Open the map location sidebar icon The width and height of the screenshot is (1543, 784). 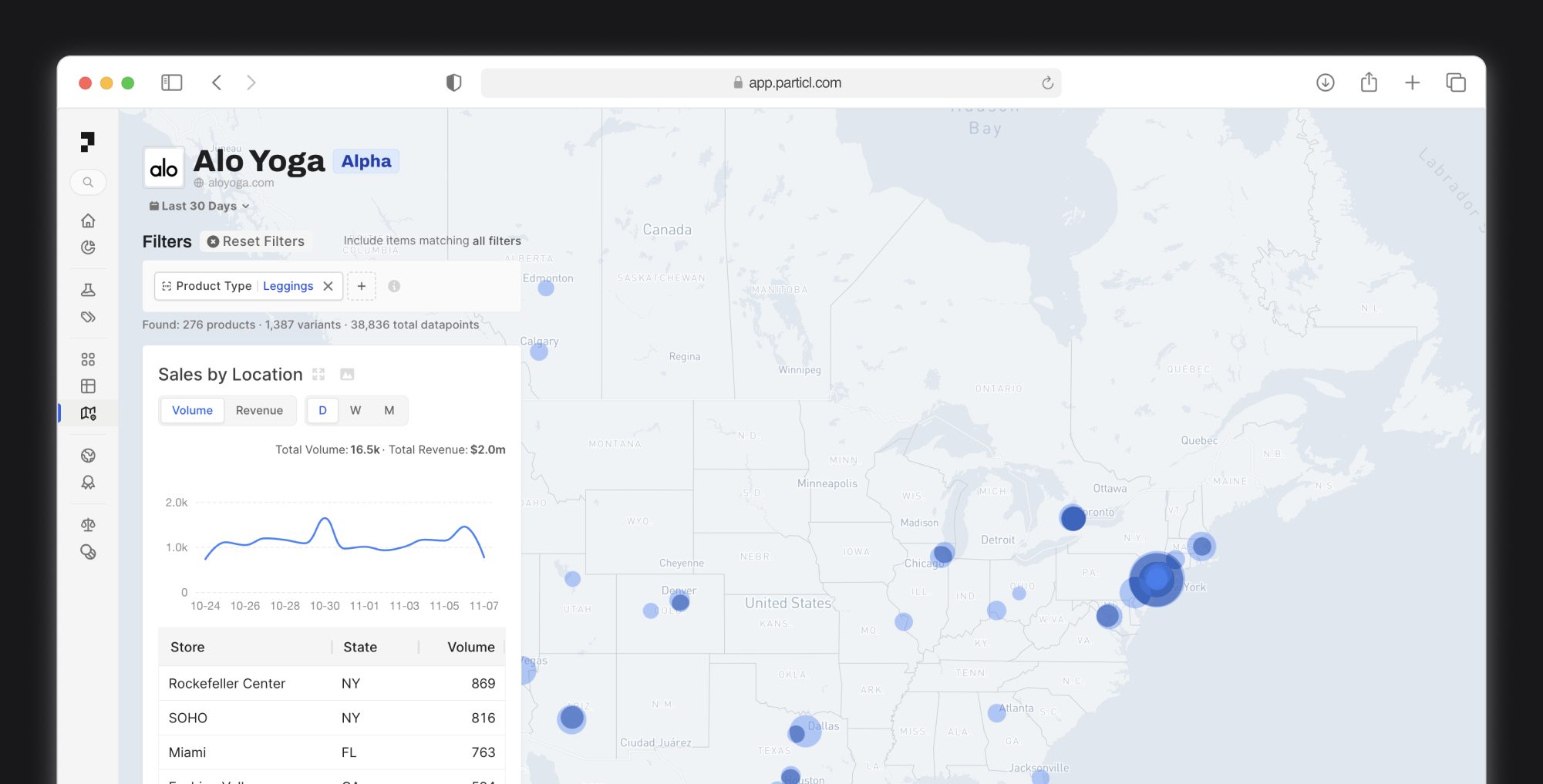[88, 413]
